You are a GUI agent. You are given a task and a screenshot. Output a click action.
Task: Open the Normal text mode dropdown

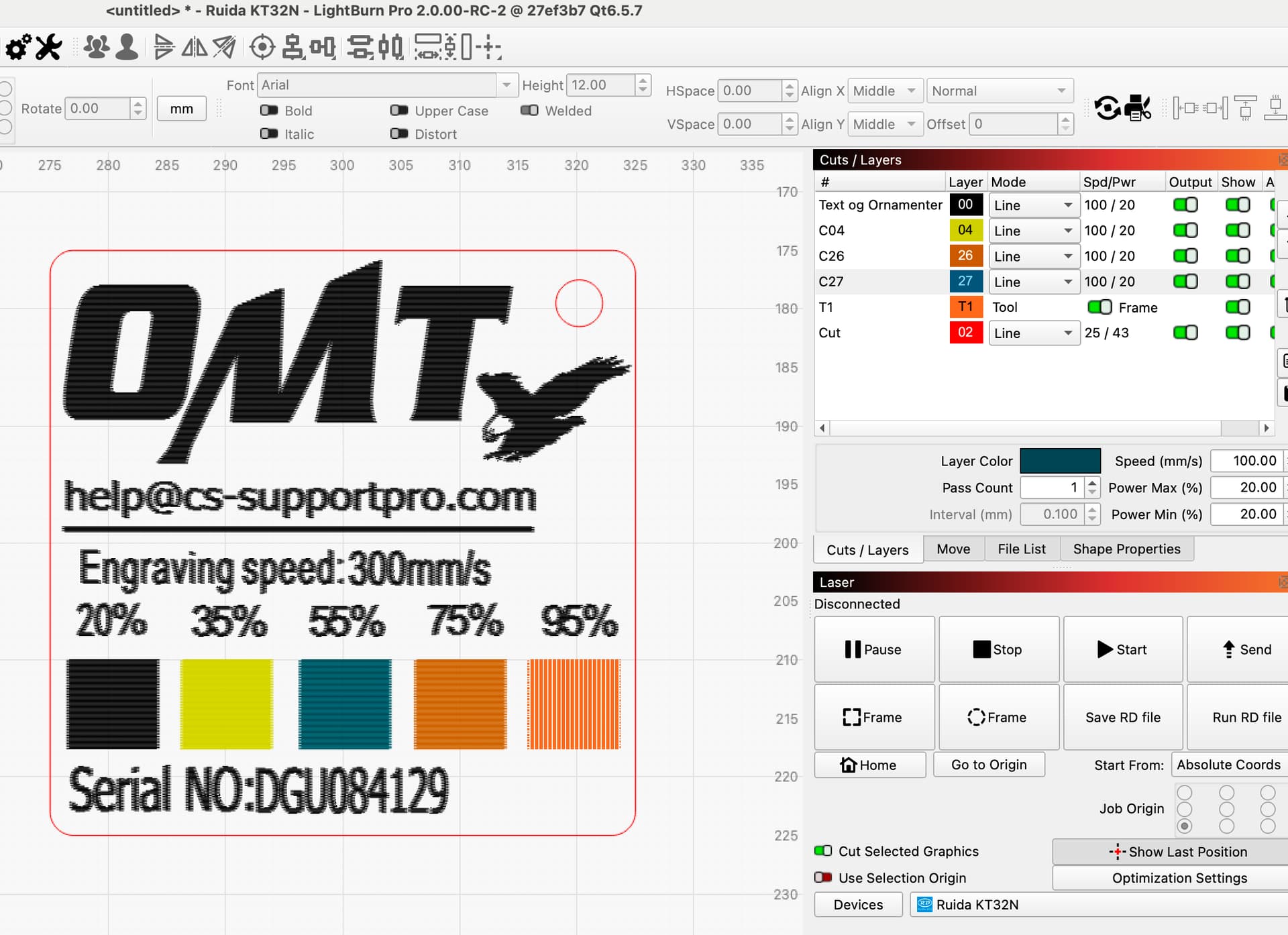(1000, 91)
